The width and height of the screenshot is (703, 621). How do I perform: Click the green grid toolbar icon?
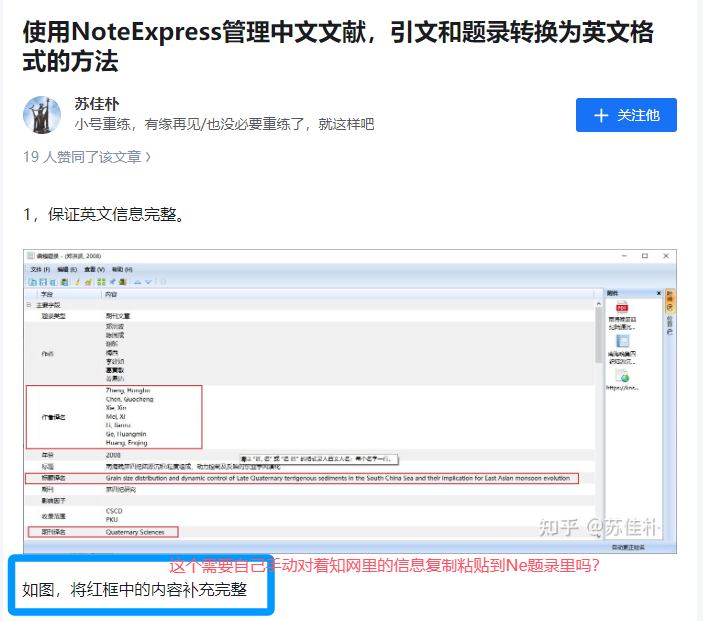tap(101, 282)
